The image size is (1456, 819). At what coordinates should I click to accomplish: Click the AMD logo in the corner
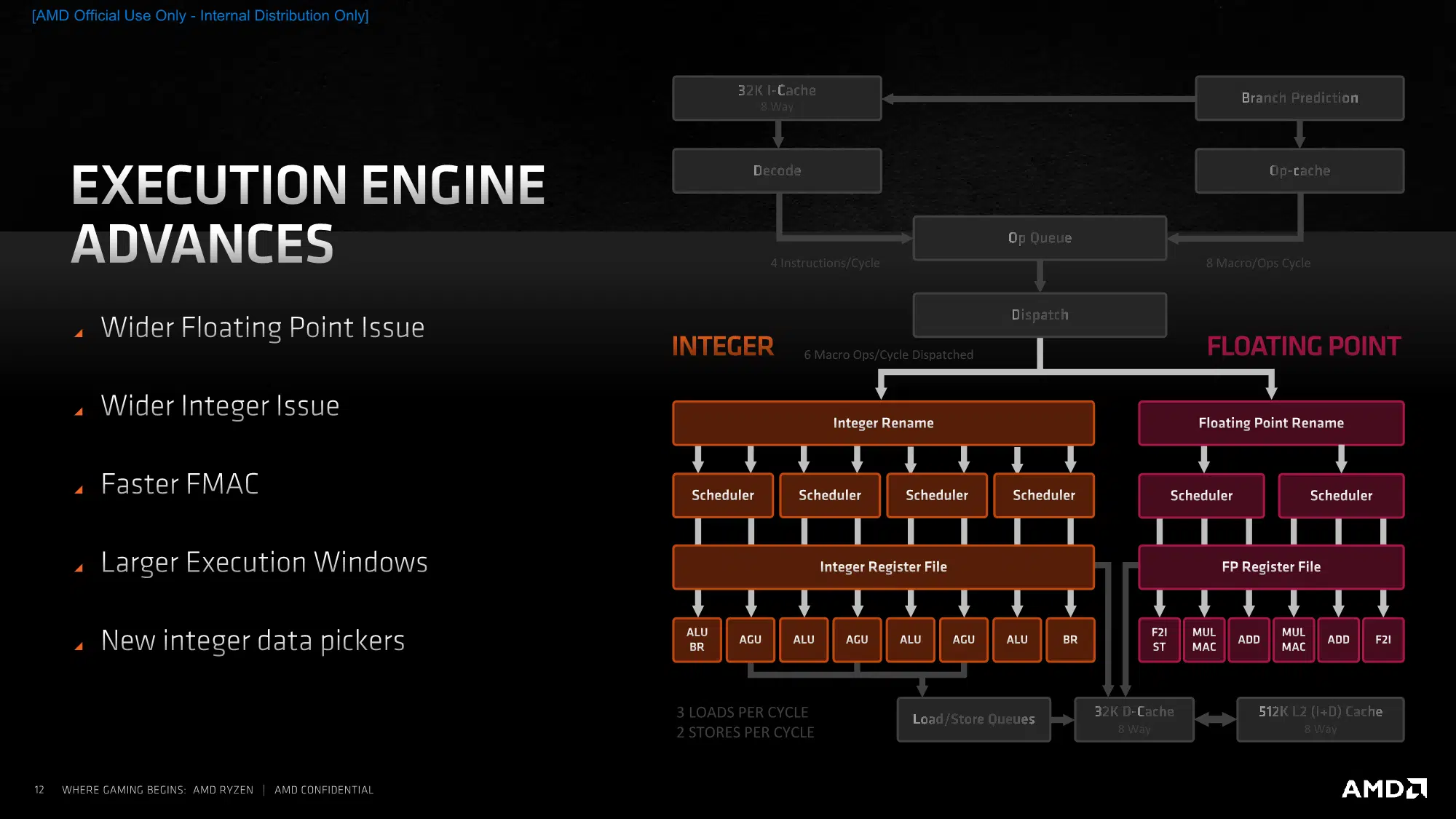[x=1384, y=788]
